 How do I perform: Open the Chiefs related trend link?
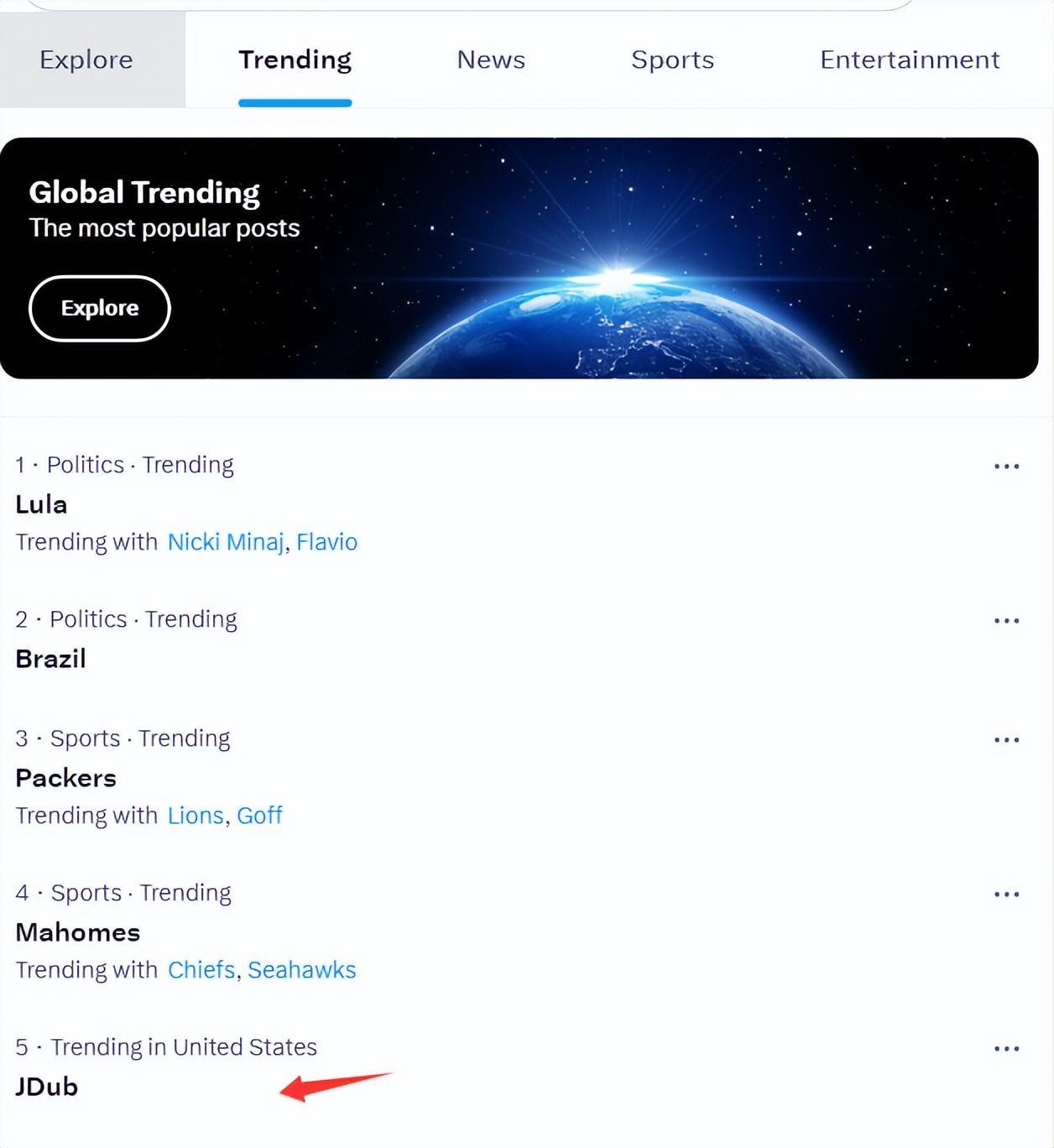(201, 970)
